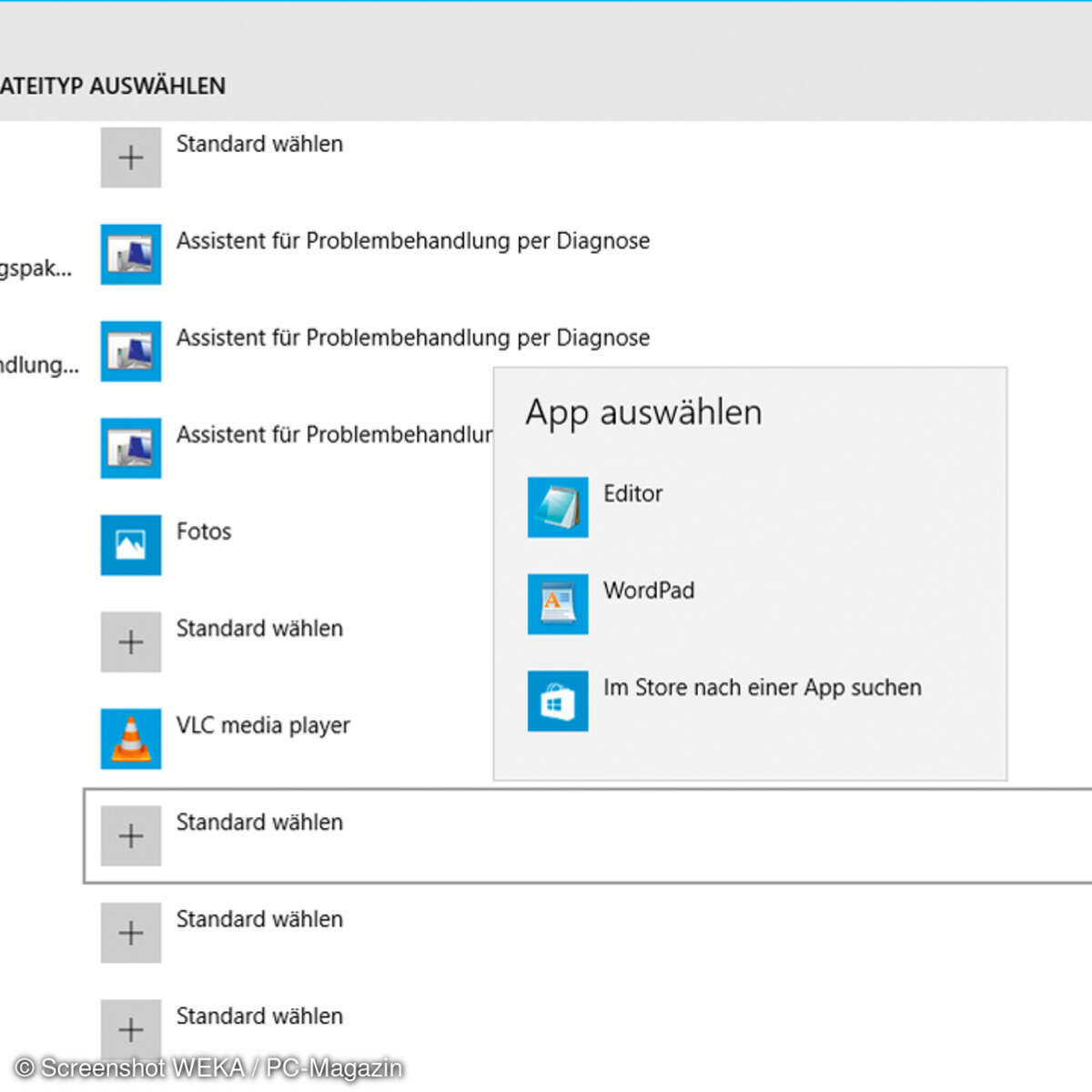Click the topmost Standard wählen plus button
Image resolution: width=1092 pixels, height=1092 pixels.
(130, 157)
